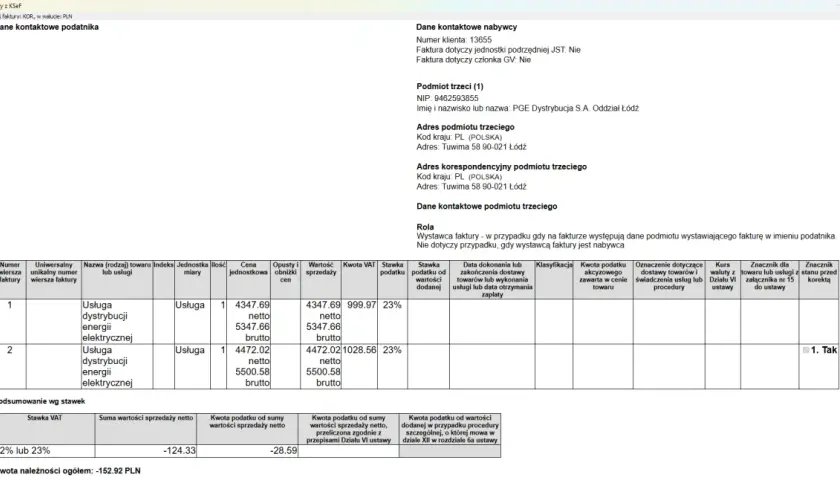Image resolution: width=840 pixels, height=480 pixels.
Task: Click the 'Adres podmiotu trzeciego' heading
Action: pos(465,127)
